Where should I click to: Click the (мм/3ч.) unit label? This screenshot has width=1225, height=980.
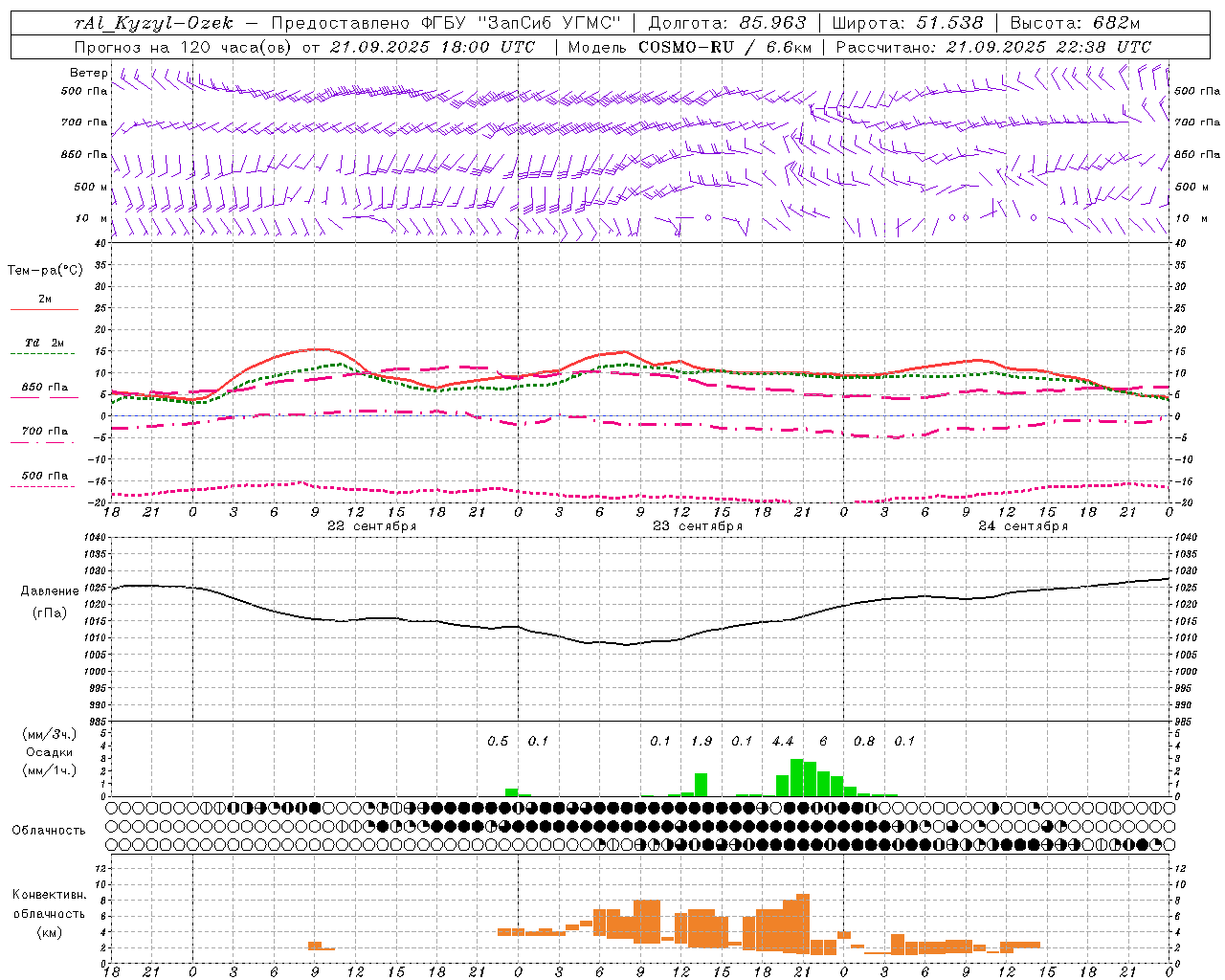[x=50, y=734]
